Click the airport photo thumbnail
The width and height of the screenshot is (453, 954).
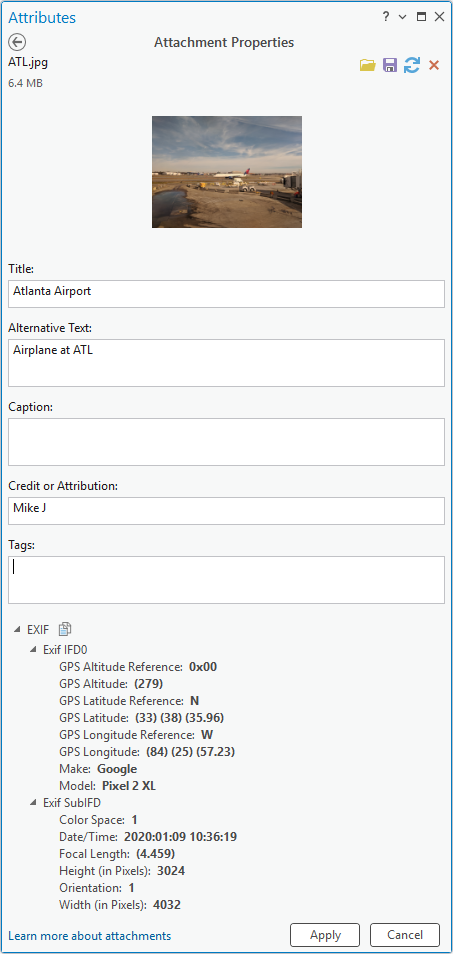227,172
